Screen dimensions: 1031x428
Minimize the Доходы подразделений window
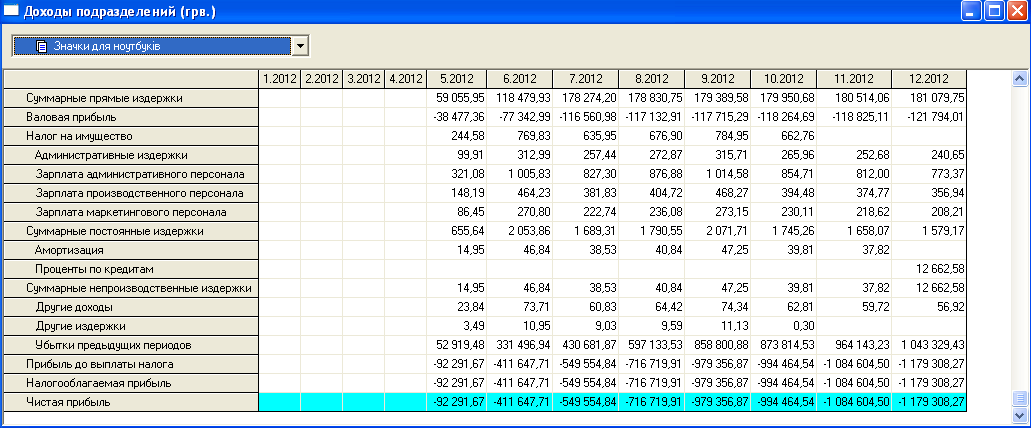coord(971,11)
